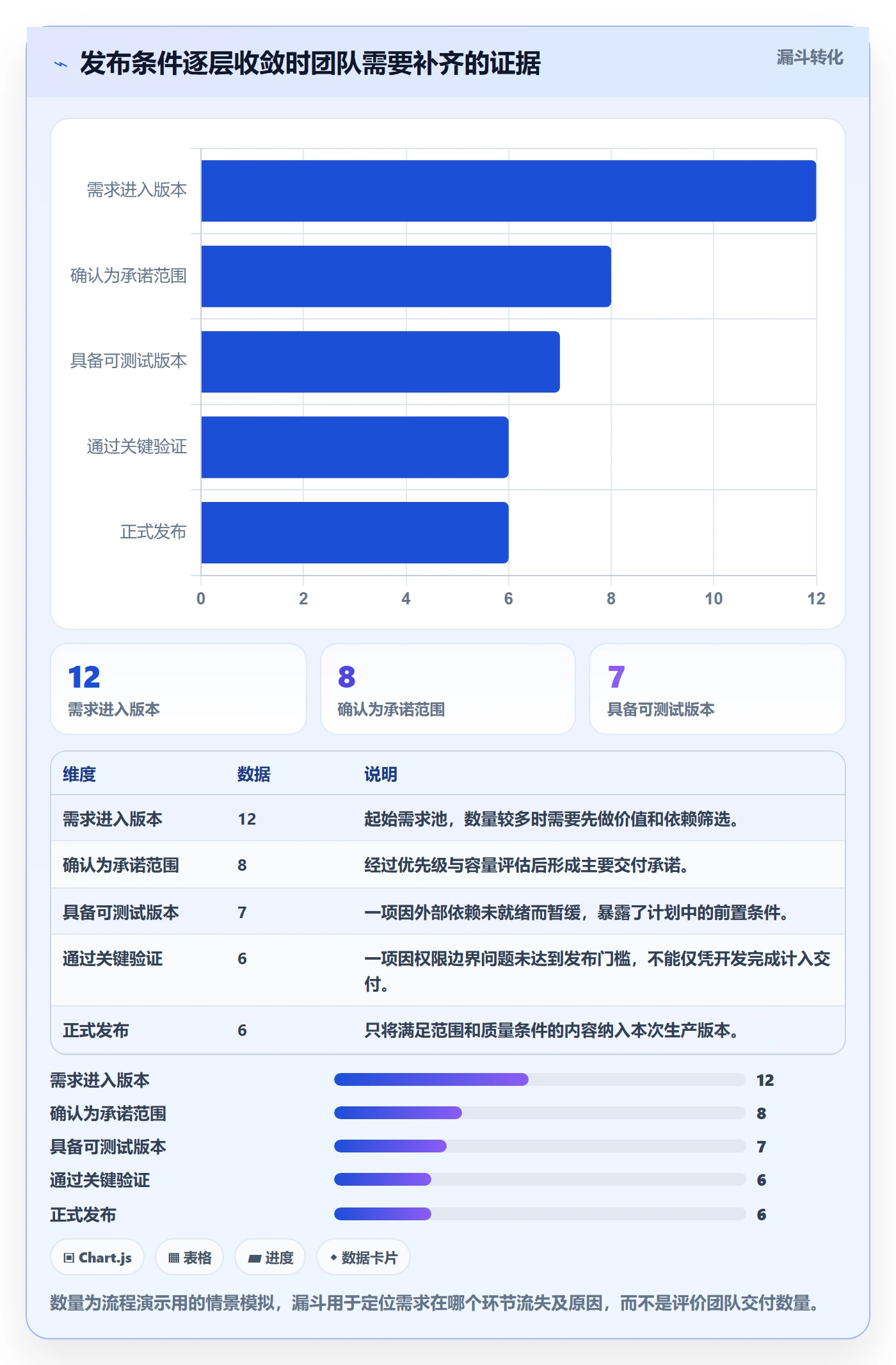Click the 需求进入版本 progress bar
This screenshot has width=896, height=1365.
[x=540, y=1079]
